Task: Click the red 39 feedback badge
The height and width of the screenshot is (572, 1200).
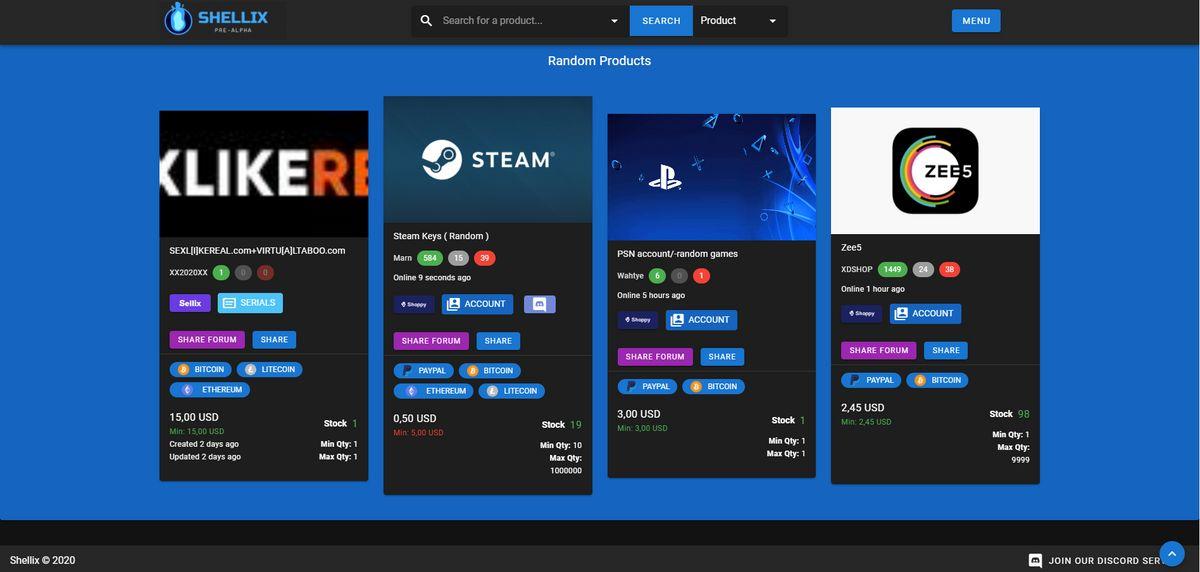Action: click(x=485, y=258)
